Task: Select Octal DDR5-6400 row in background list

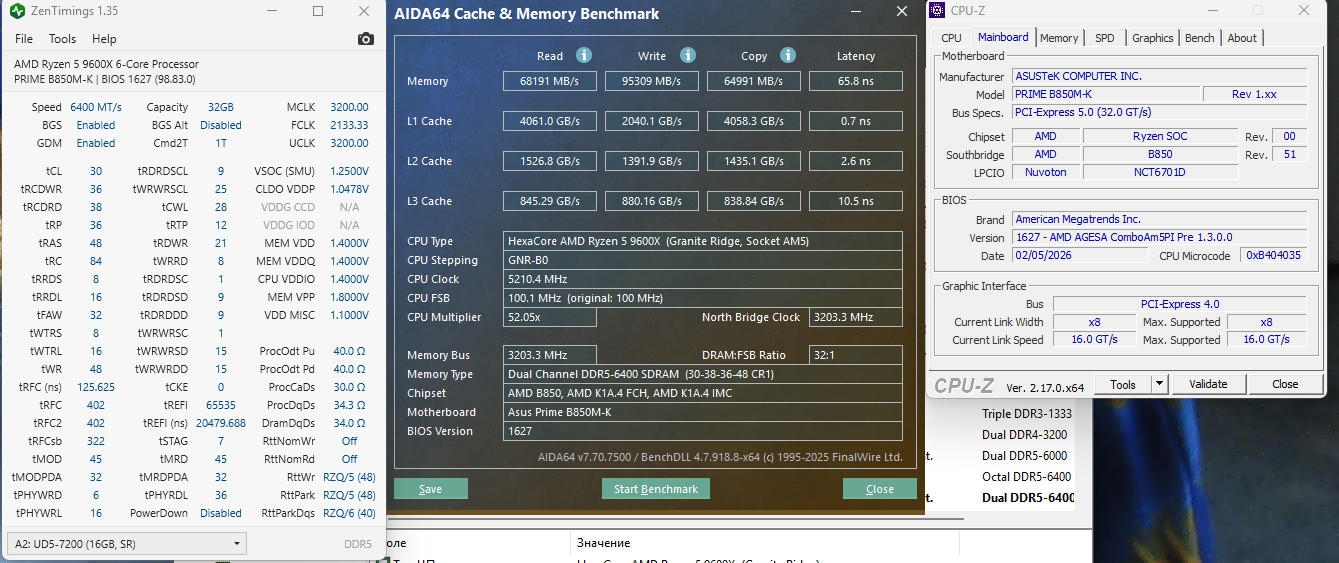Action: (1026, 477)
